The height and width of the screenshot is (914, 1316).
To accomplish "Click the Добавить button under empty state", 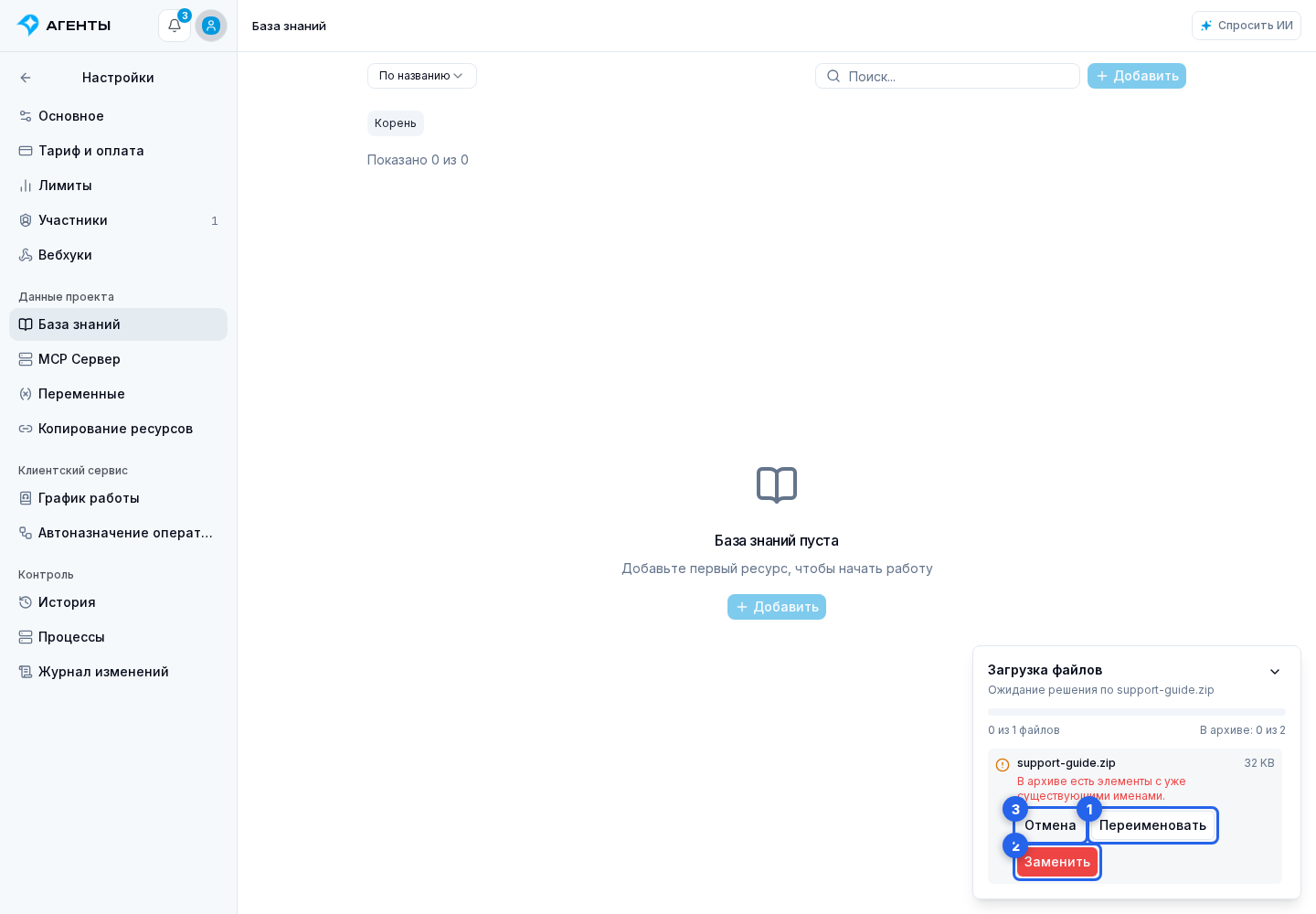I will coord(777,607).
